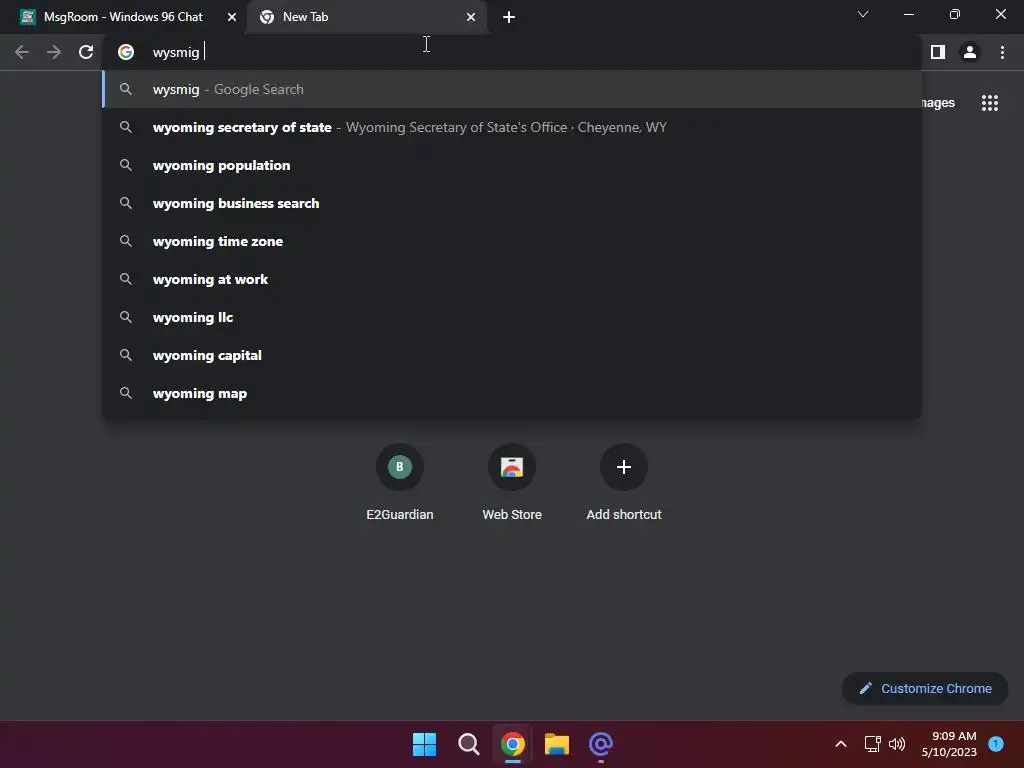Open the Chrome profile avatar icon
The image size is (1024, 768).
(970, 52)
